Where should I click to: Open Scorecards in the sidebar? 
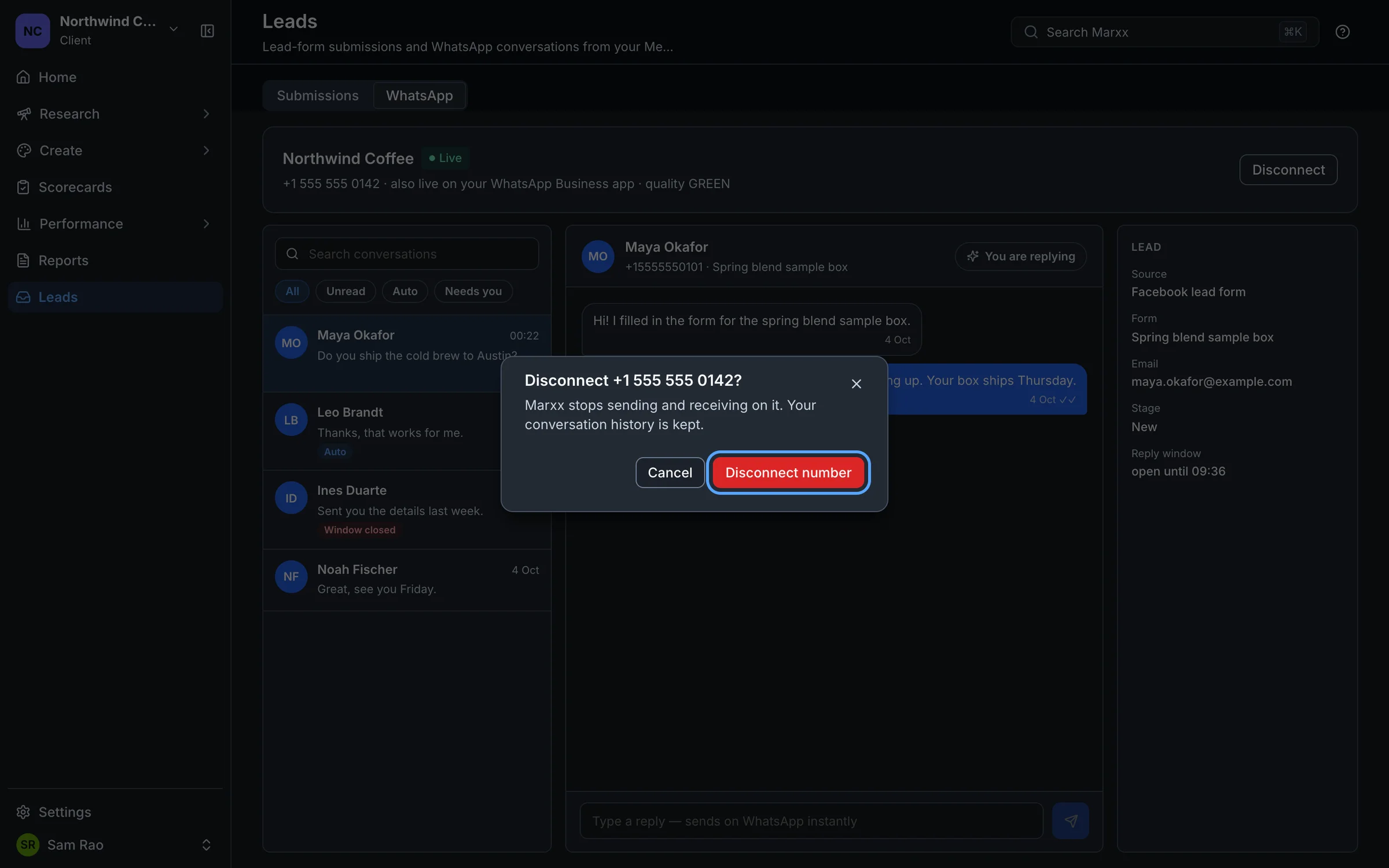(x=115, y=187)
